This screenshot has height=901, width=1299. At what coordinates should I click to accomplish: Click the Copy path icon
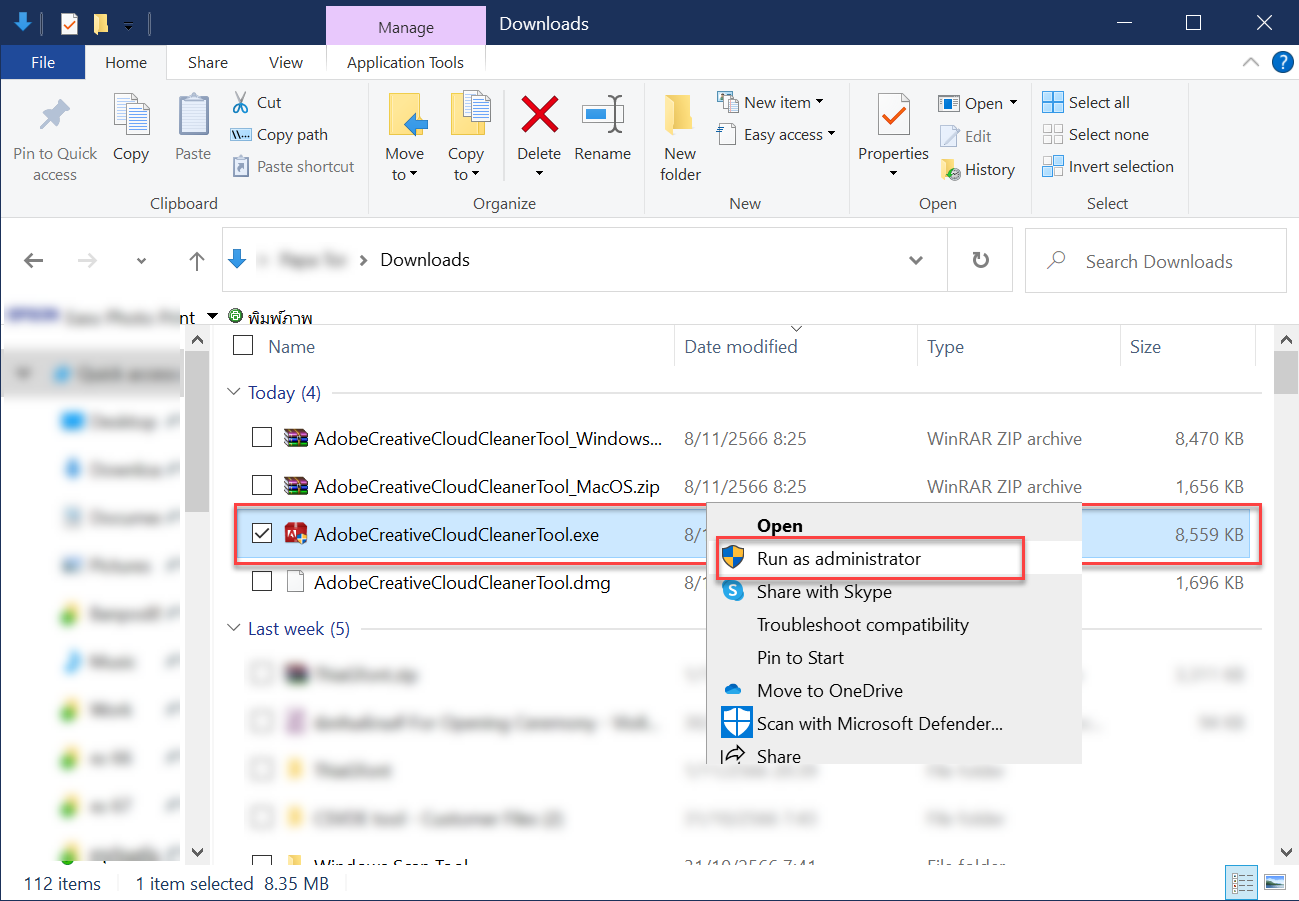click(x=241, y=135)
